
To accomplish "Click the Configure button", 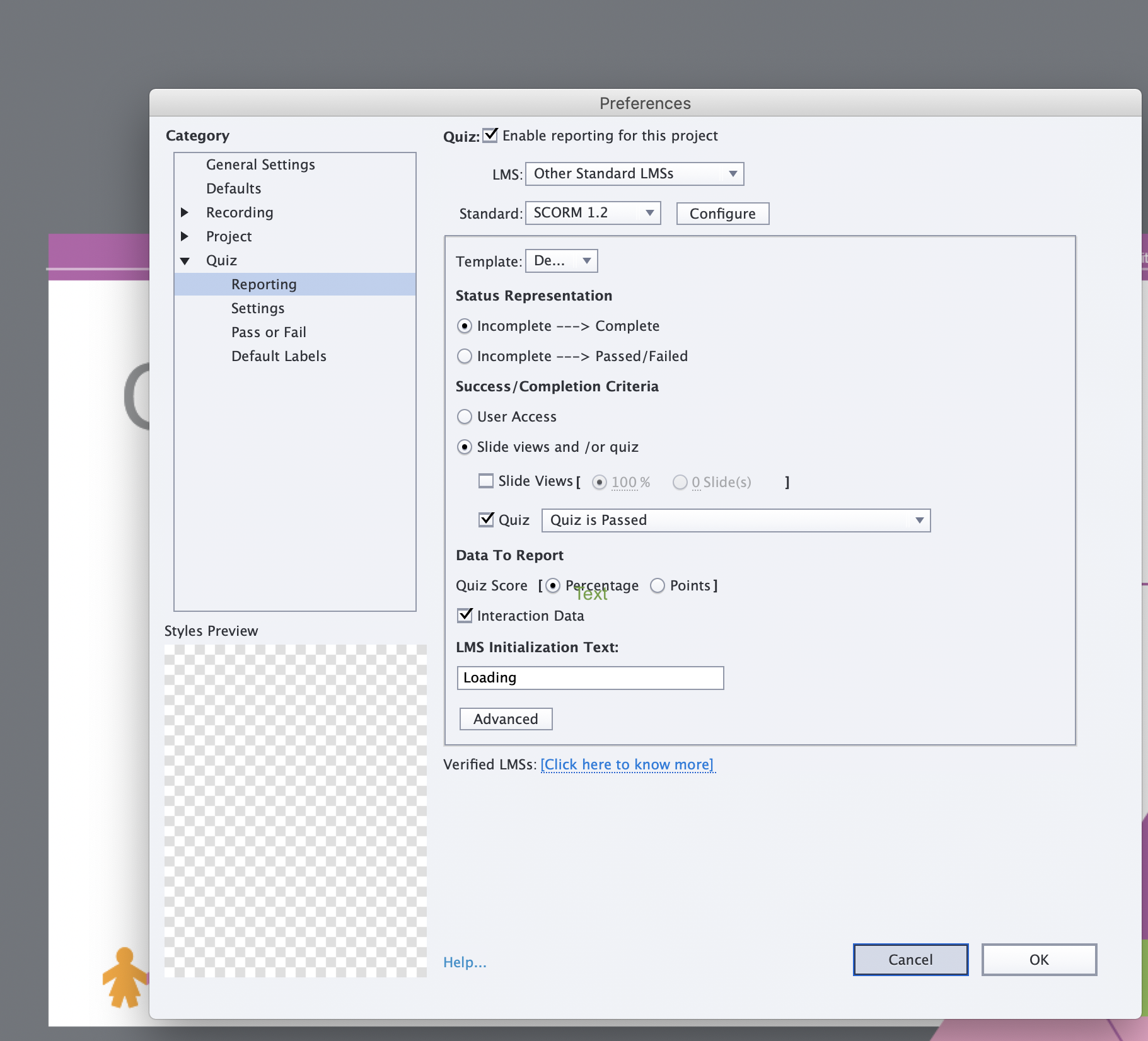I will click(722, 214).
